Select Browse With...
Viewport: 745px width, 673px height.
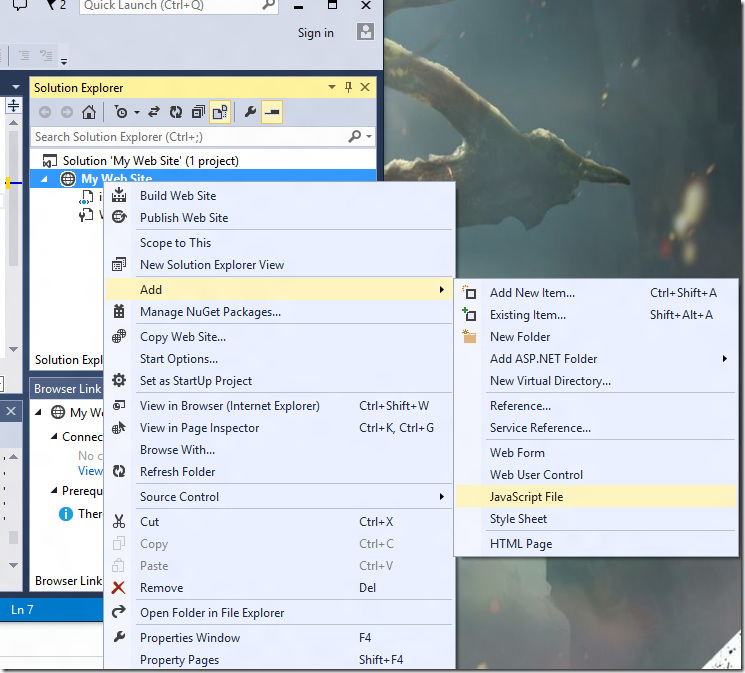[279, 450]
